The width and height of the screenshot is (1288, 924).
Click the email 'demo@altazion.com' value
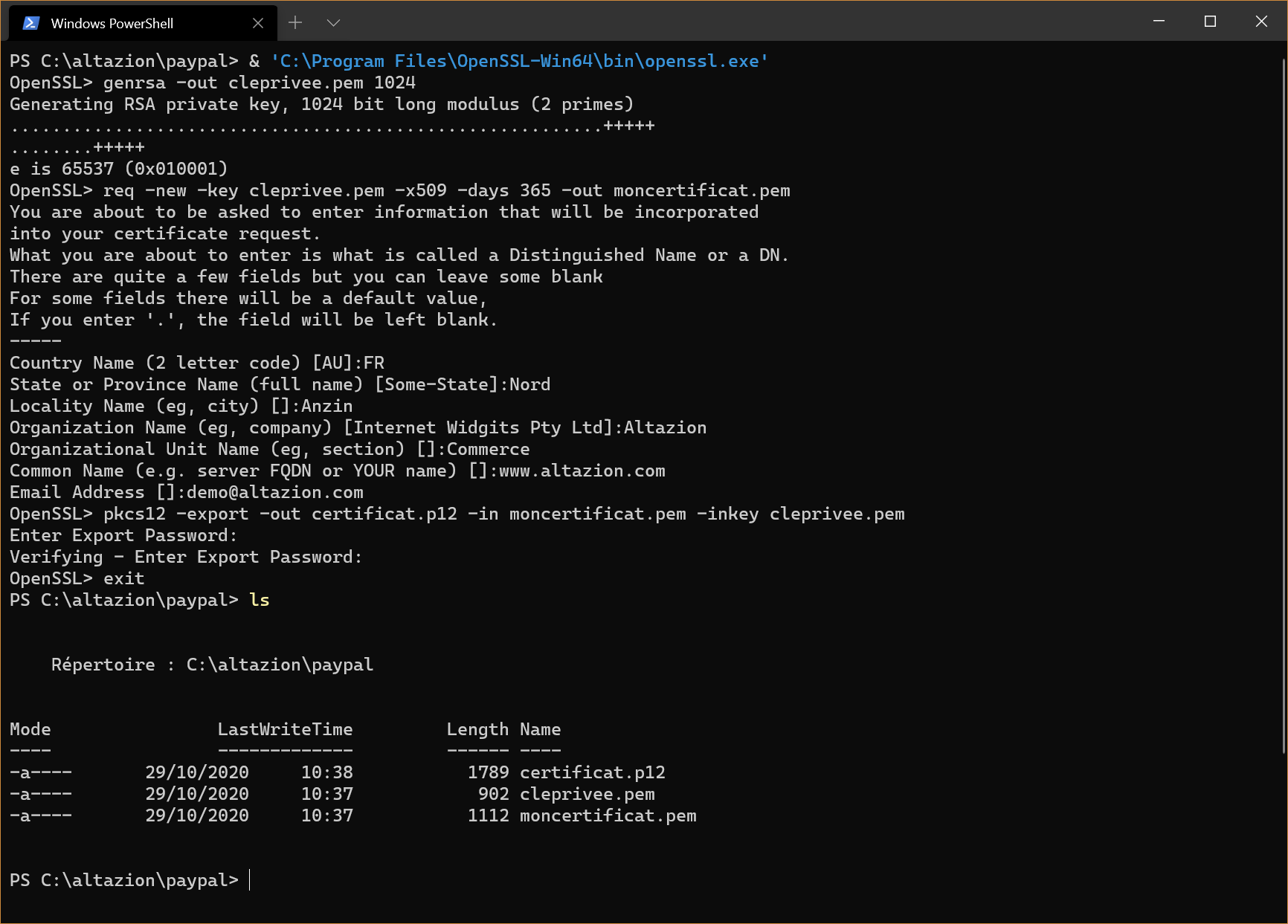click(275, 492)
